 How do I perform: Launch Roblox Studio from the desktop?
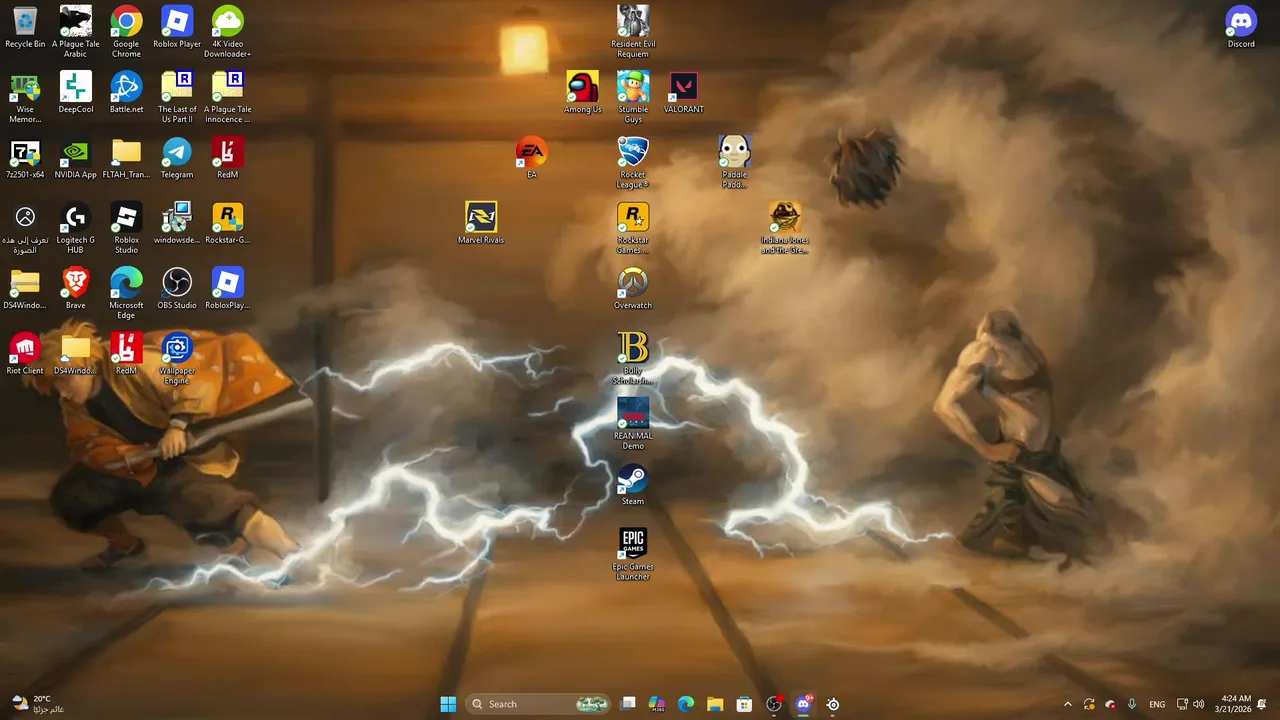[126, 228]
